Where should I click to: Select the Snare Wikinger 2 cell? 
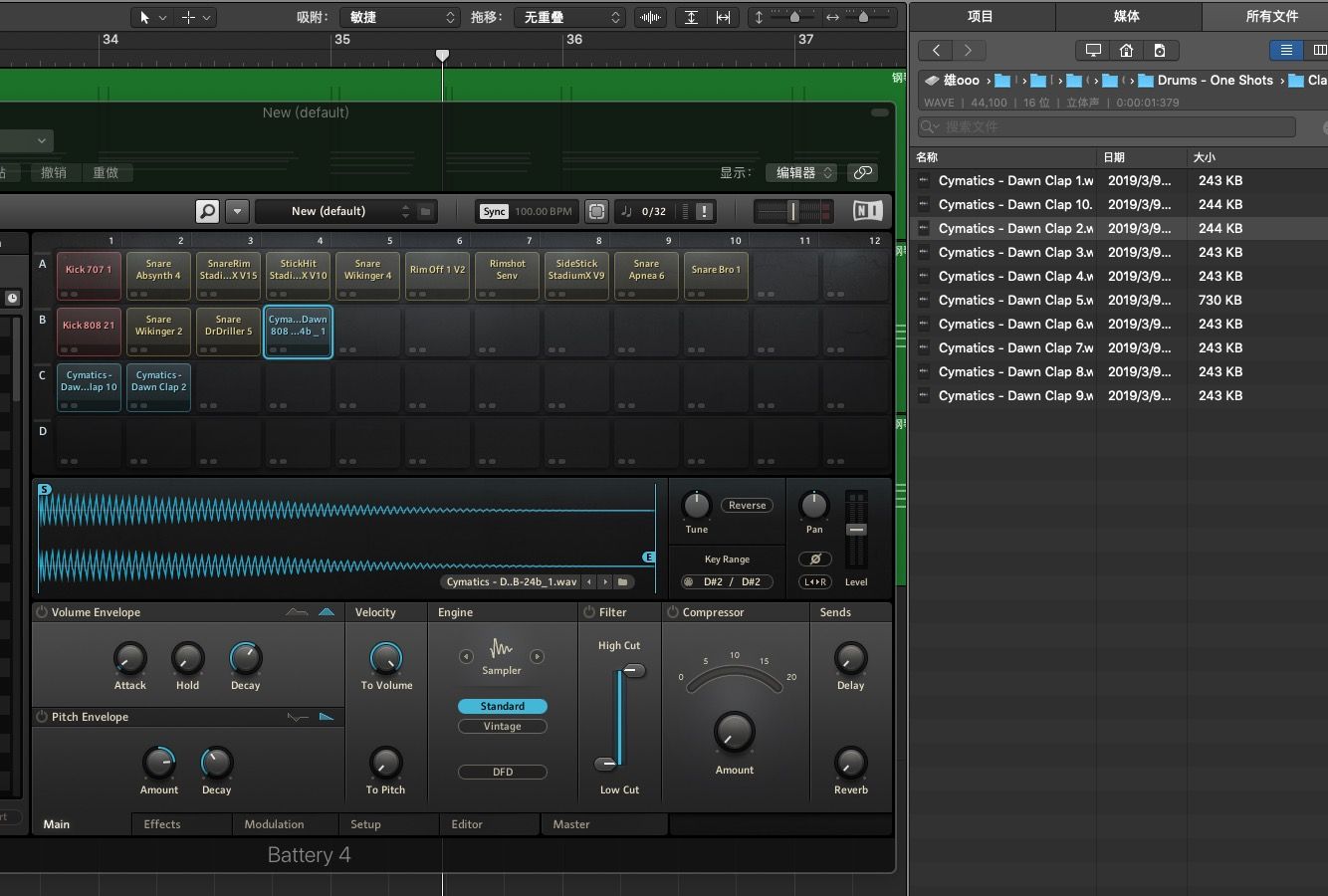pos(158,332)
